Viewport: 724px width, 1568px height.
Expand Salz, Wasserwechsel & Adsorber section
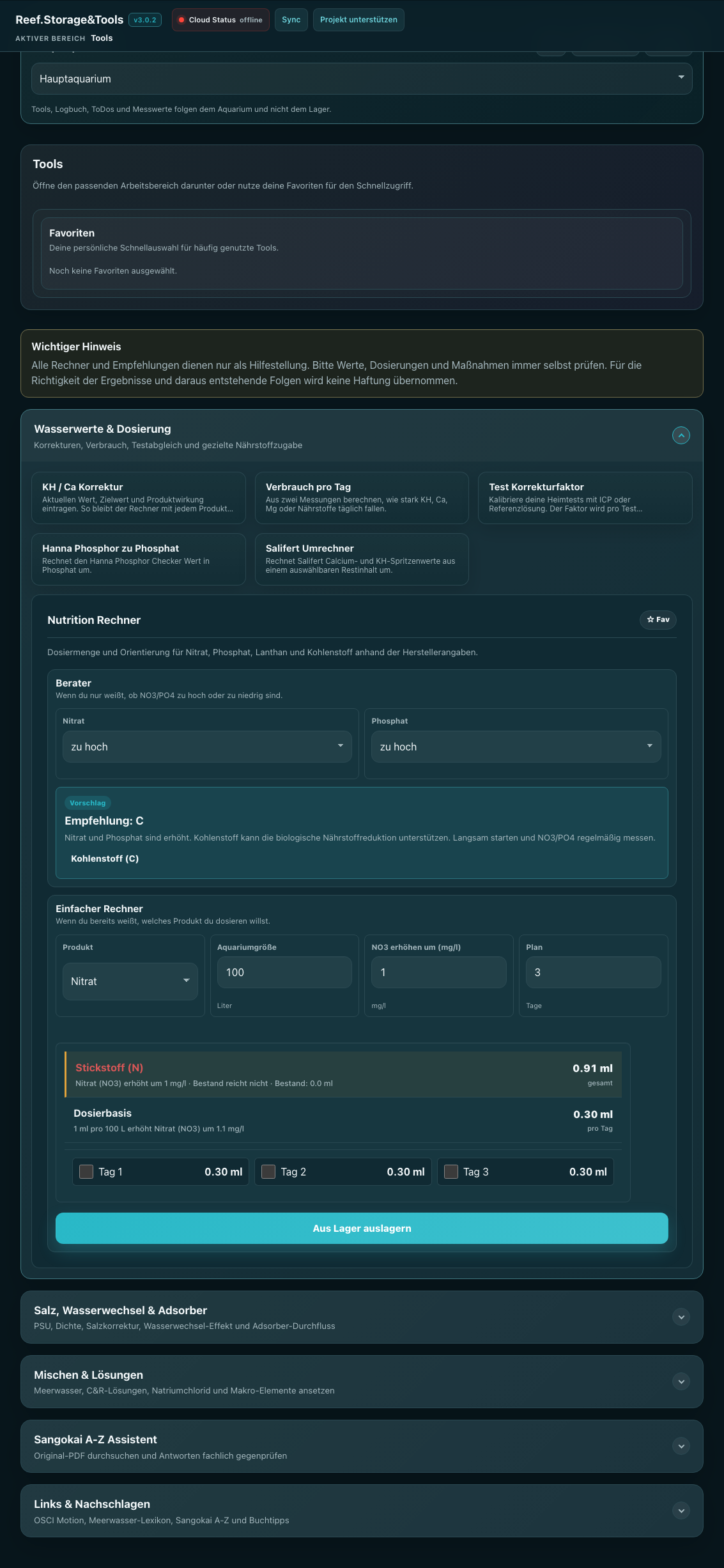681,1317
